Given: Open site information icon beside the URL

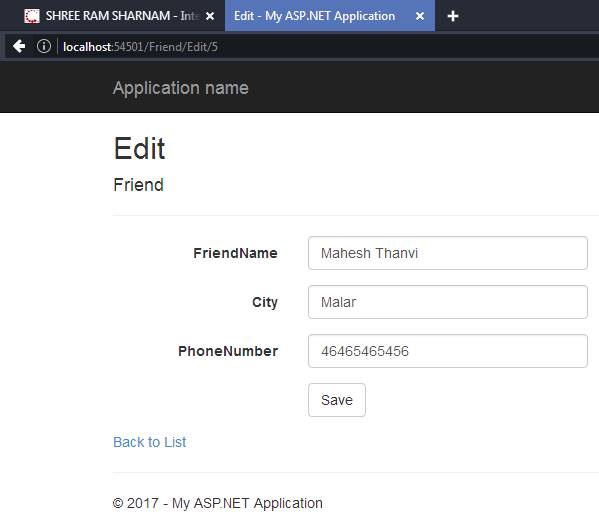Looking at the screenshot, I should point(44,46).
